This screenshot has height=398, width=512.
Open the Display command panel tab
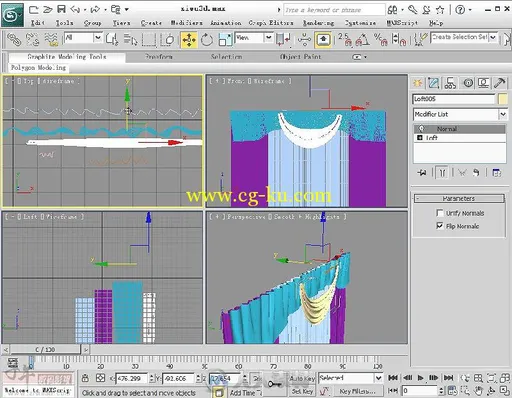point(483,83)
